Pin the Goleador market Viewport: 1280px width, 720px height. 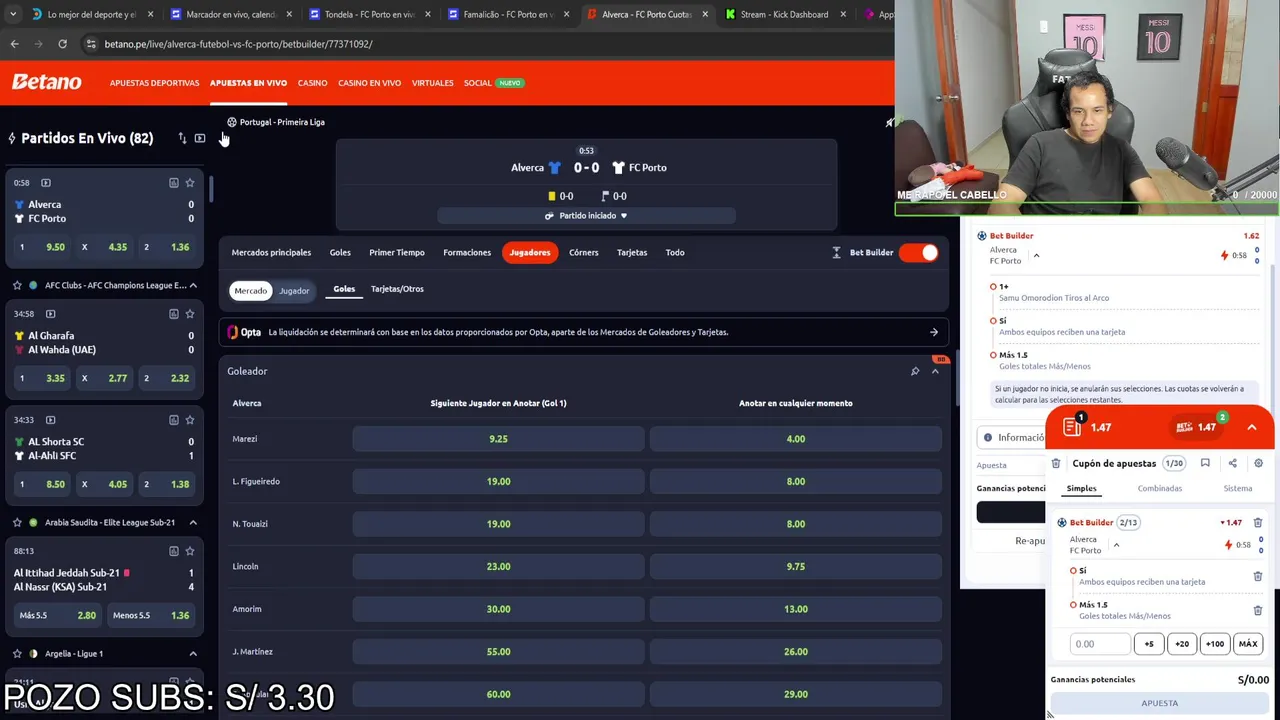coord(915,371)
